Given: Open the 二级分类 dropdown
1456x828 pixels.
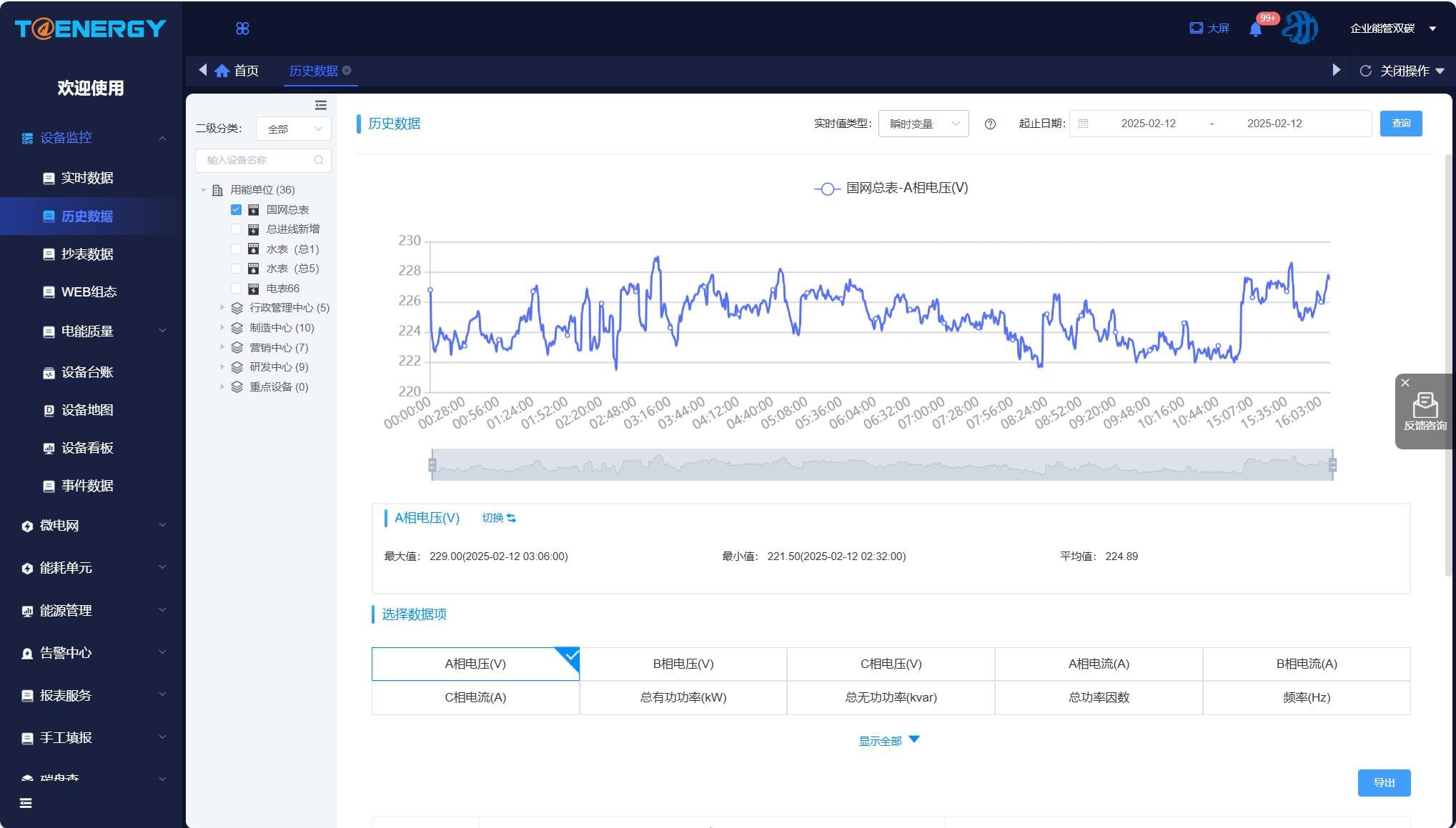Looking at the screenshot, I should tap(293, 129).
